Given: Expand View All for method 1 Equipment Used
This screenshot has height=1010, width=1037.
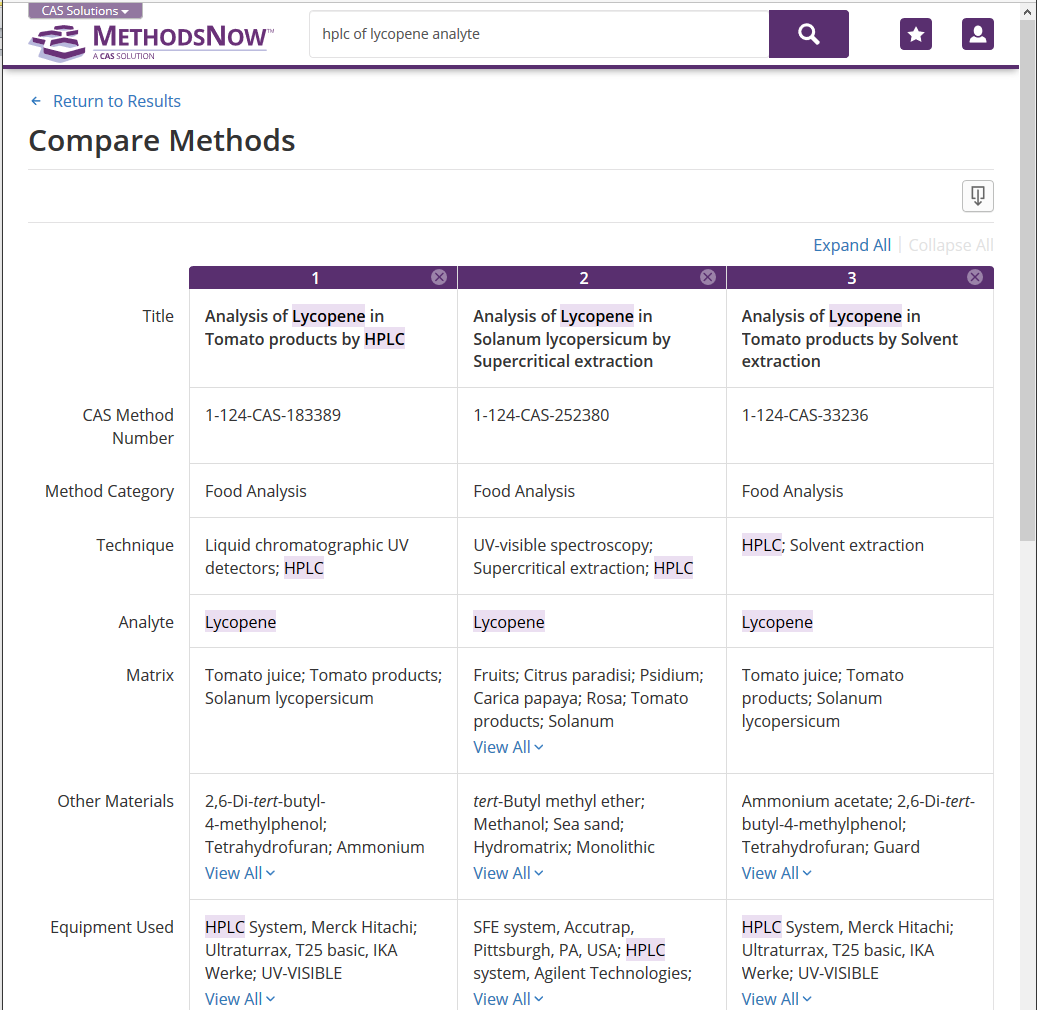Looking at the screenshot, I should 240,999.
